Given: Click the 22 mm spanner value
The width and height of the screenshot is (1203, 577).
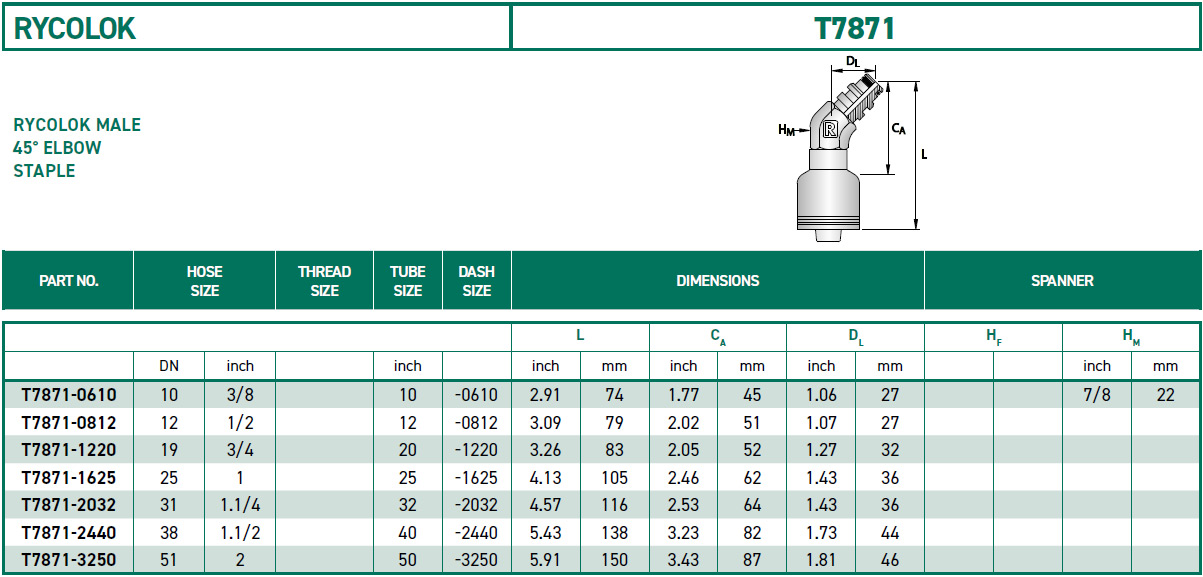Looking at the screenshot, I should [1166, 394].
